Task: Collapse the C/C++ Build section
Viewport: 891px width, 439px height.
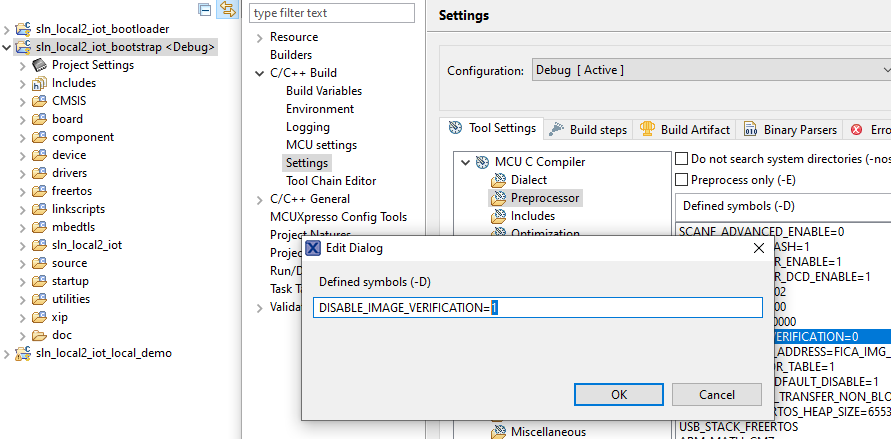Action: pyautogui.click(x=259, y=73)
